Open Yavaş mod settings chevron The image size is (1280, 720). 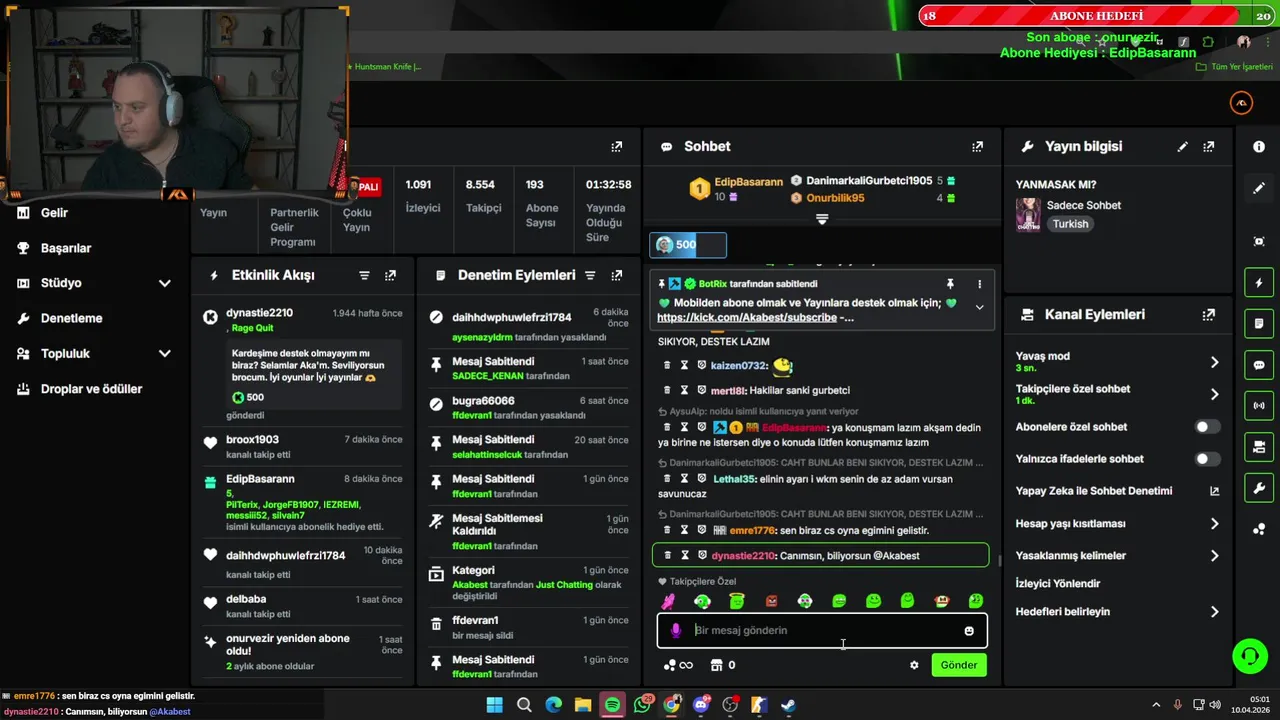(1214, 362)
